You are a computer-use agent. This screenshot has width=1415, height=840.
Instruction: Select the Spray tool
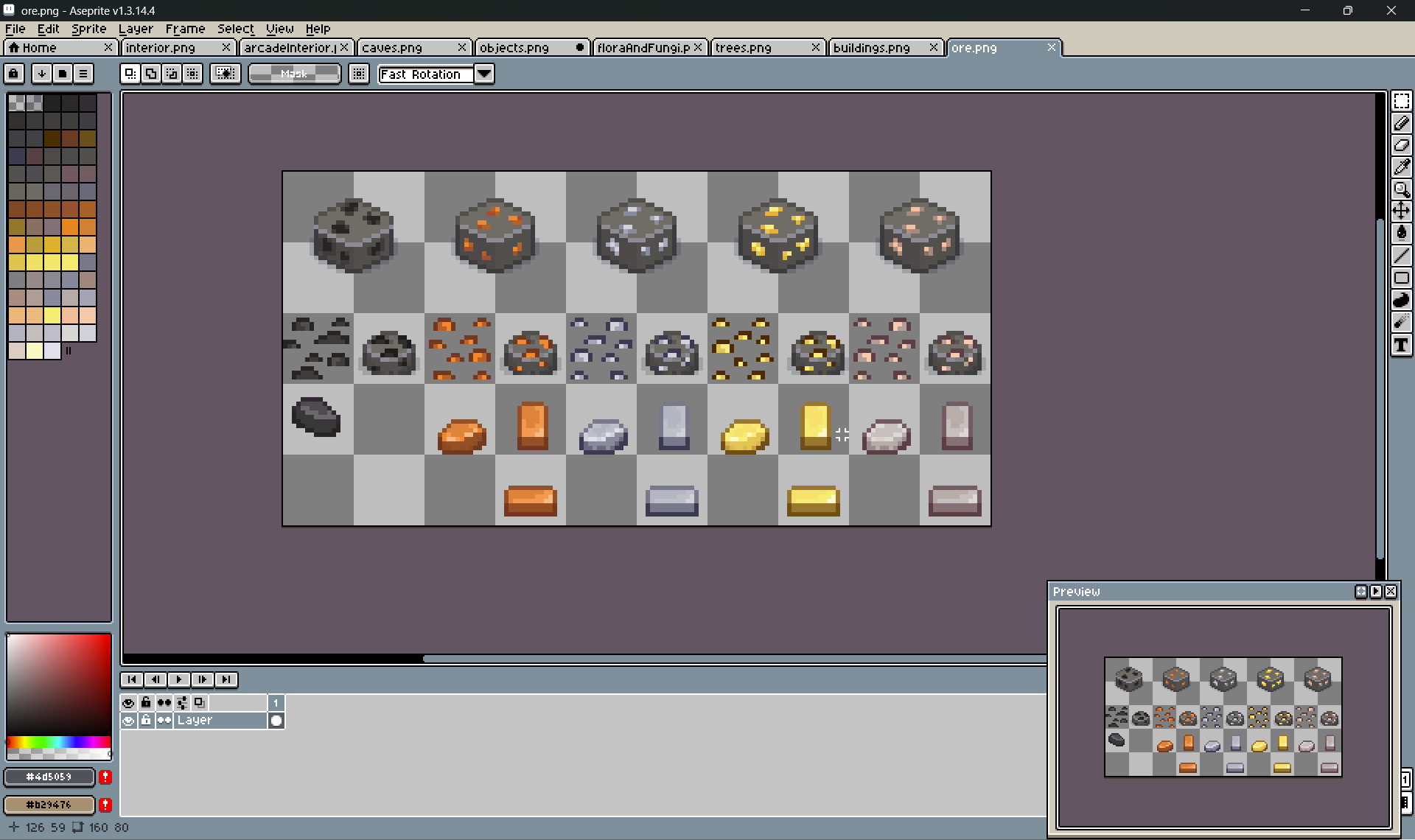pyautogui.click(x=1401, y=322)
